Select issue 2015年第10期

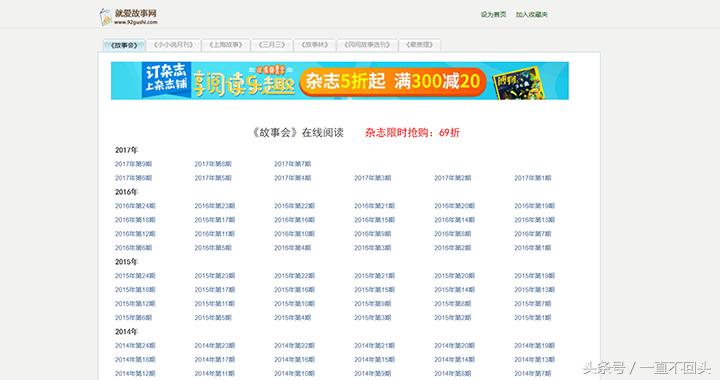point(294,304)
